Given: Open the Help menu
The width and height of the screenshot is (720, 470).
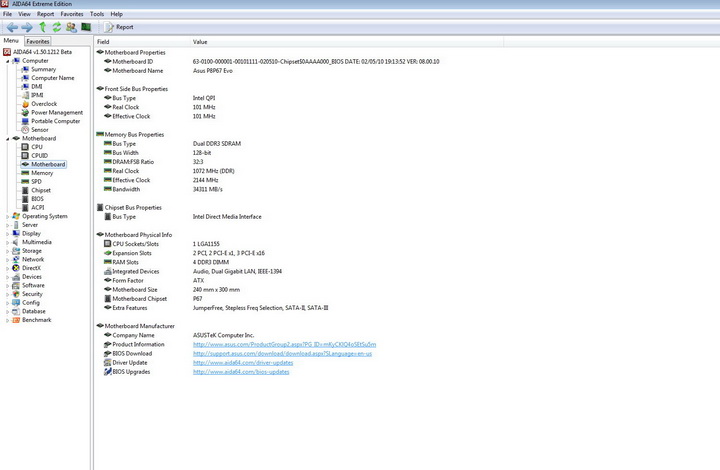Looking at the screenshot, I should 117,14.
